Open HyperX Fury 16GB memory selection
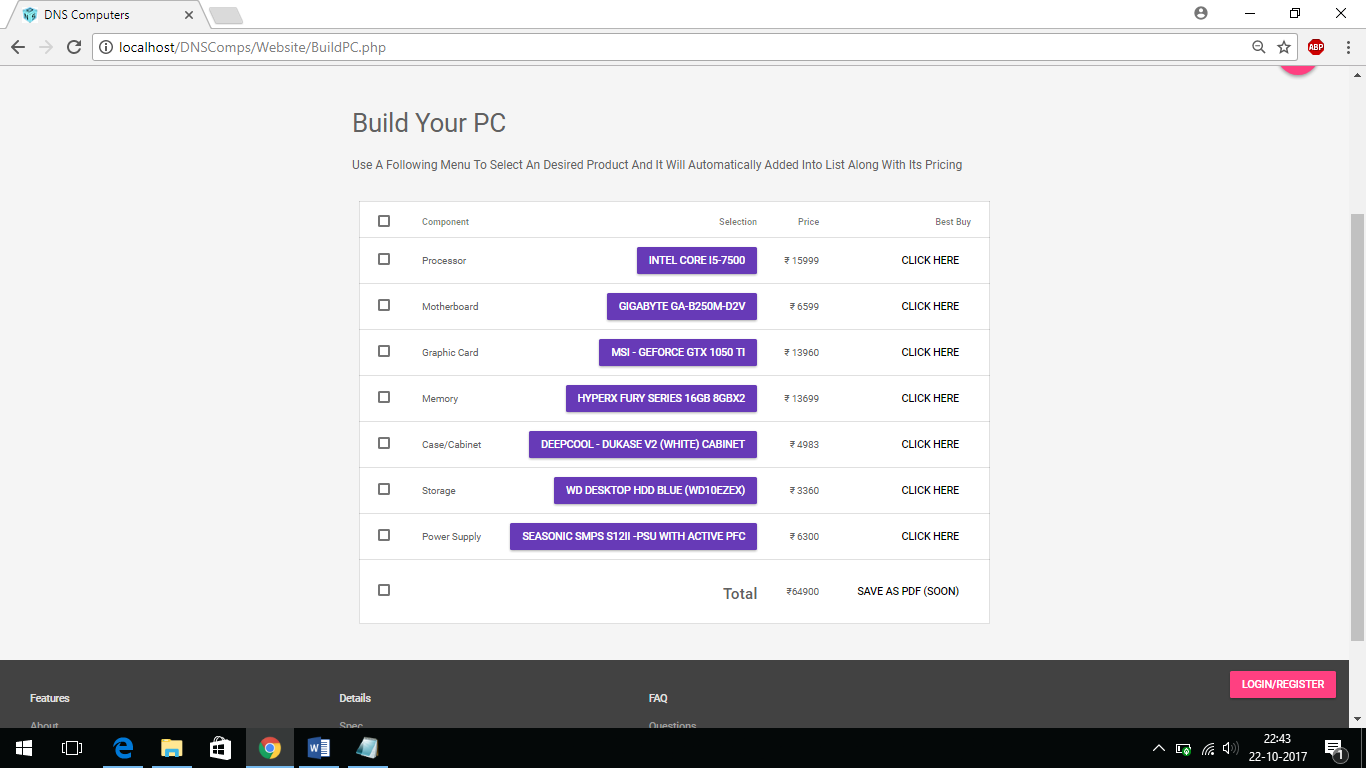Screen dimensions: 1366x768 [x=661, y=398]
